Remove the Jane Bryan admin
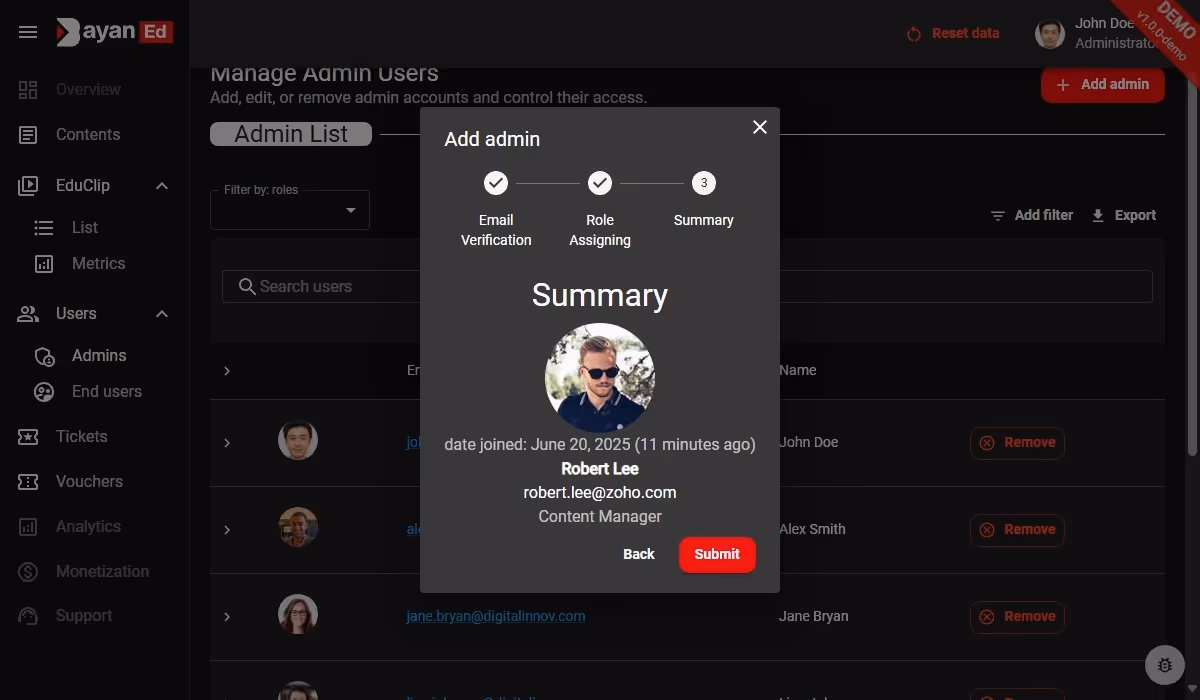The height and width of the screenshot is (700, 1200). click(x=1017, y=617)
